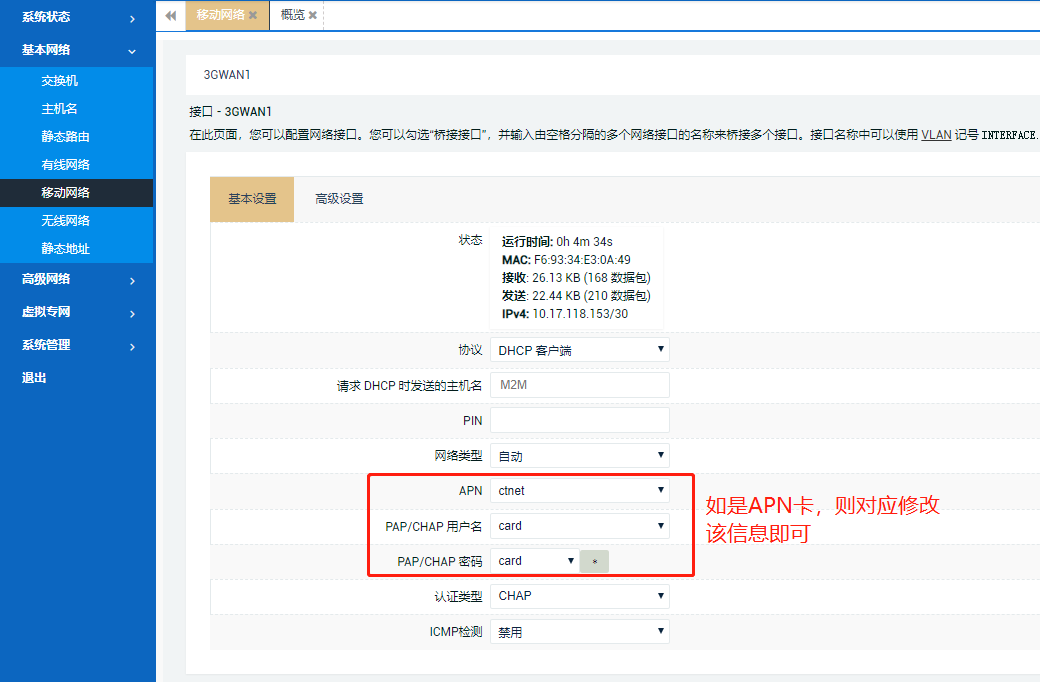Collapse the 基本网络 sidebar section
Screen dimensions: 1040x682
(x=77, y=49)
